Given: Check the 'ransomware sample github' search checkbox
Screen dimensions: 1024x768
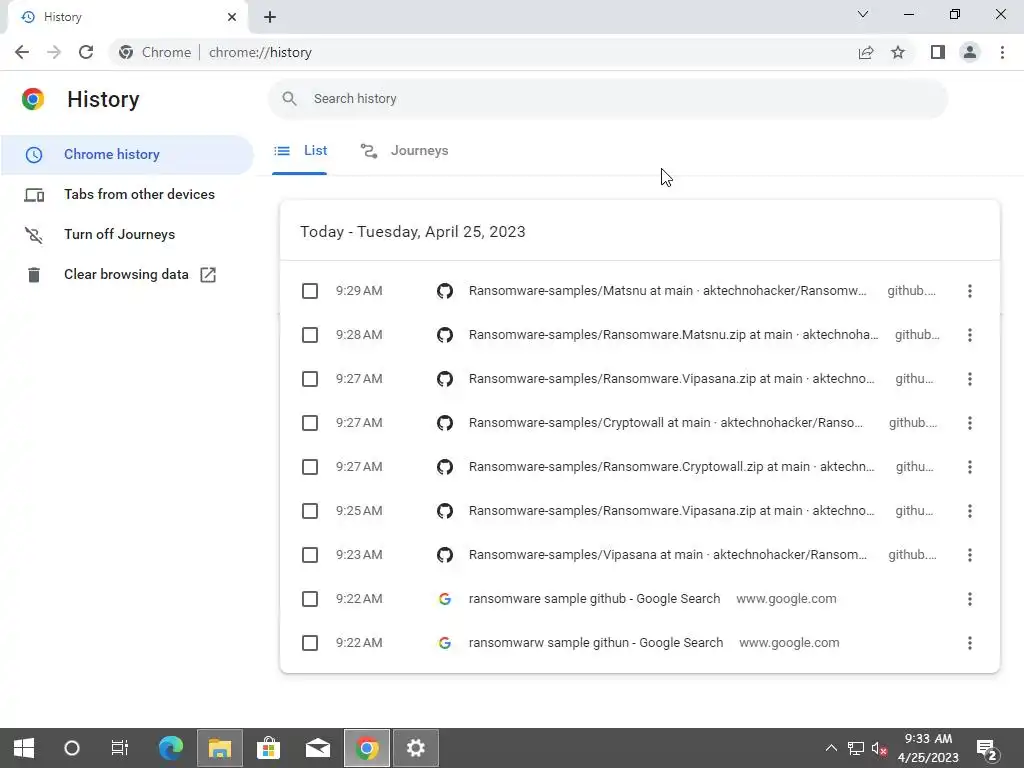Looking at the screenshot, I should coord(310,599).
